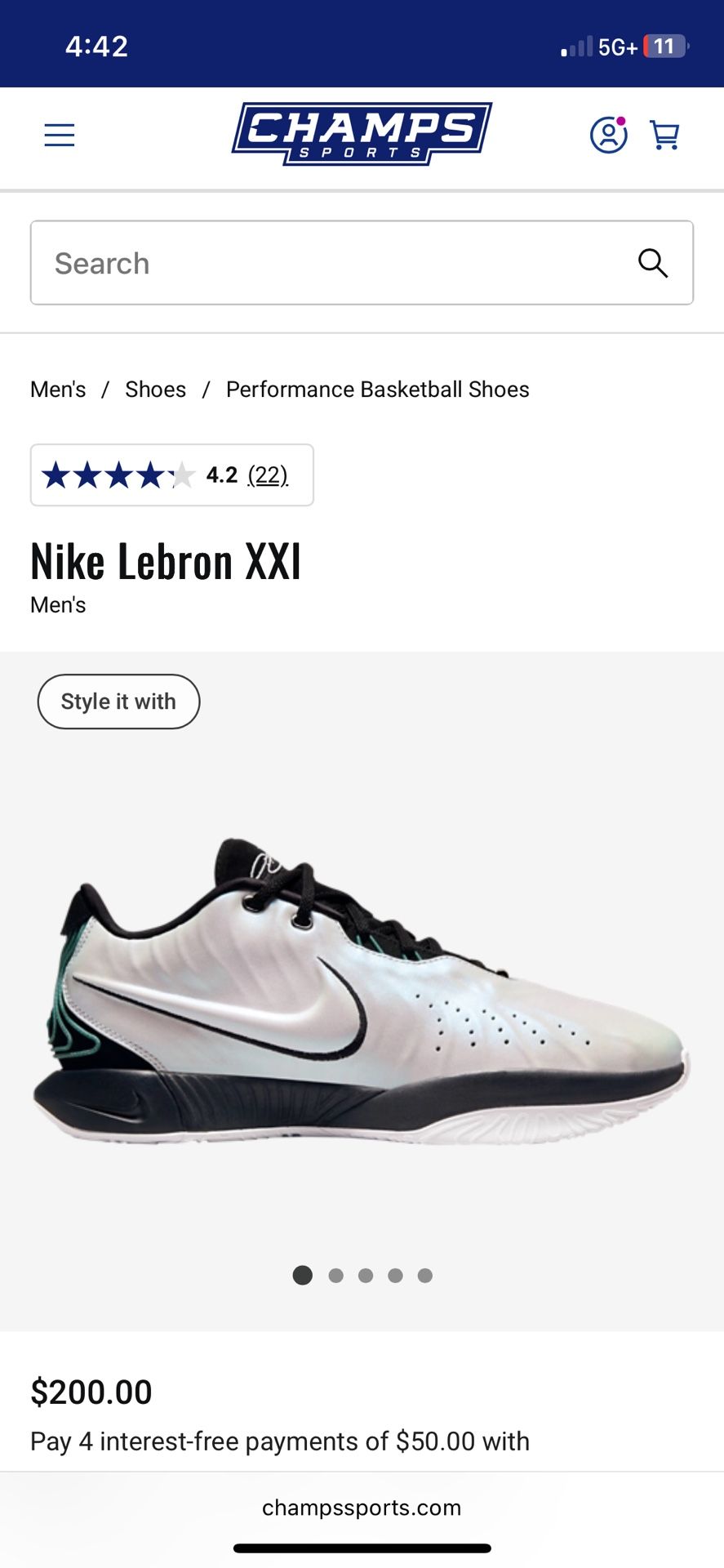724x1568 pixels.
Task: Open the user account profile icon
Action: (x=609, y=135)
